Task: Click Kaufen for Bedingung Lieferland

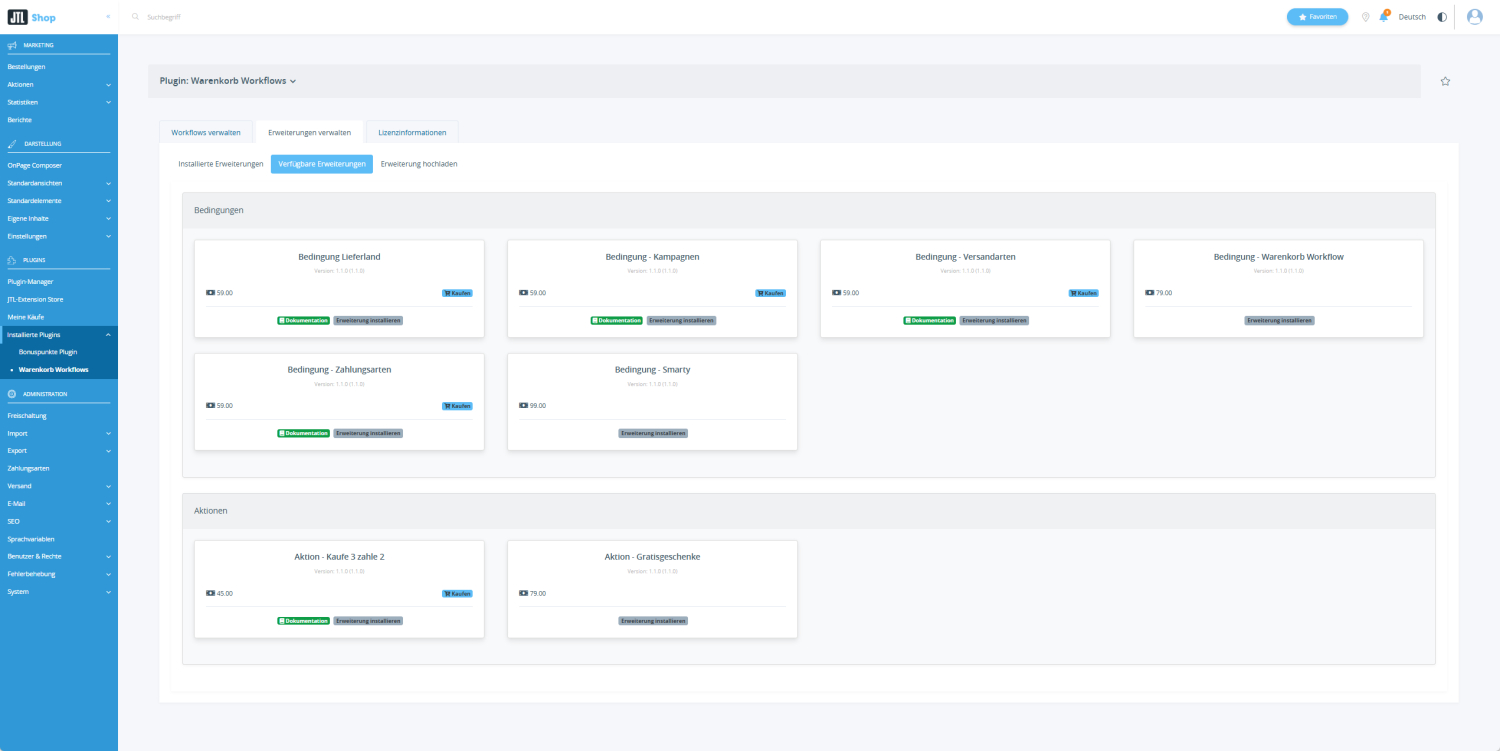Action: tap(457, 293)
